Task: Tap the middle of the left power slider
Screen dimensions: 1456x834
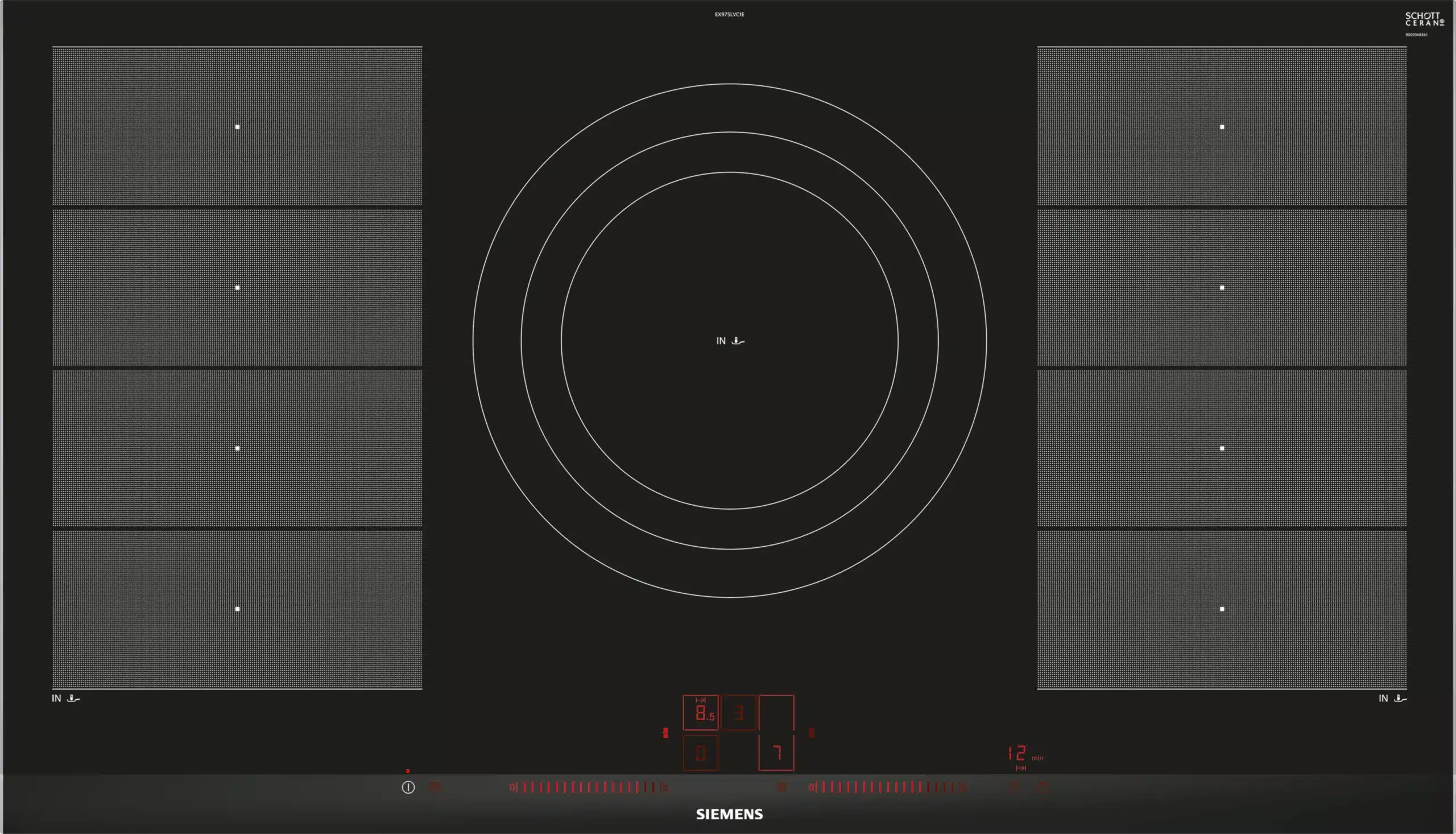Action: point(589,787)
